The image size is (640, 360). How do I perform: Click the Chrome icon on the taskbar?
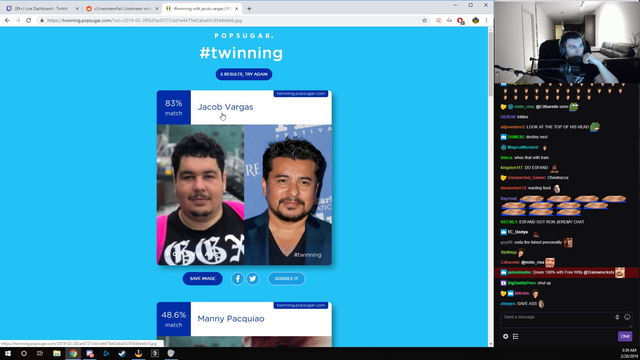point(73,353)
